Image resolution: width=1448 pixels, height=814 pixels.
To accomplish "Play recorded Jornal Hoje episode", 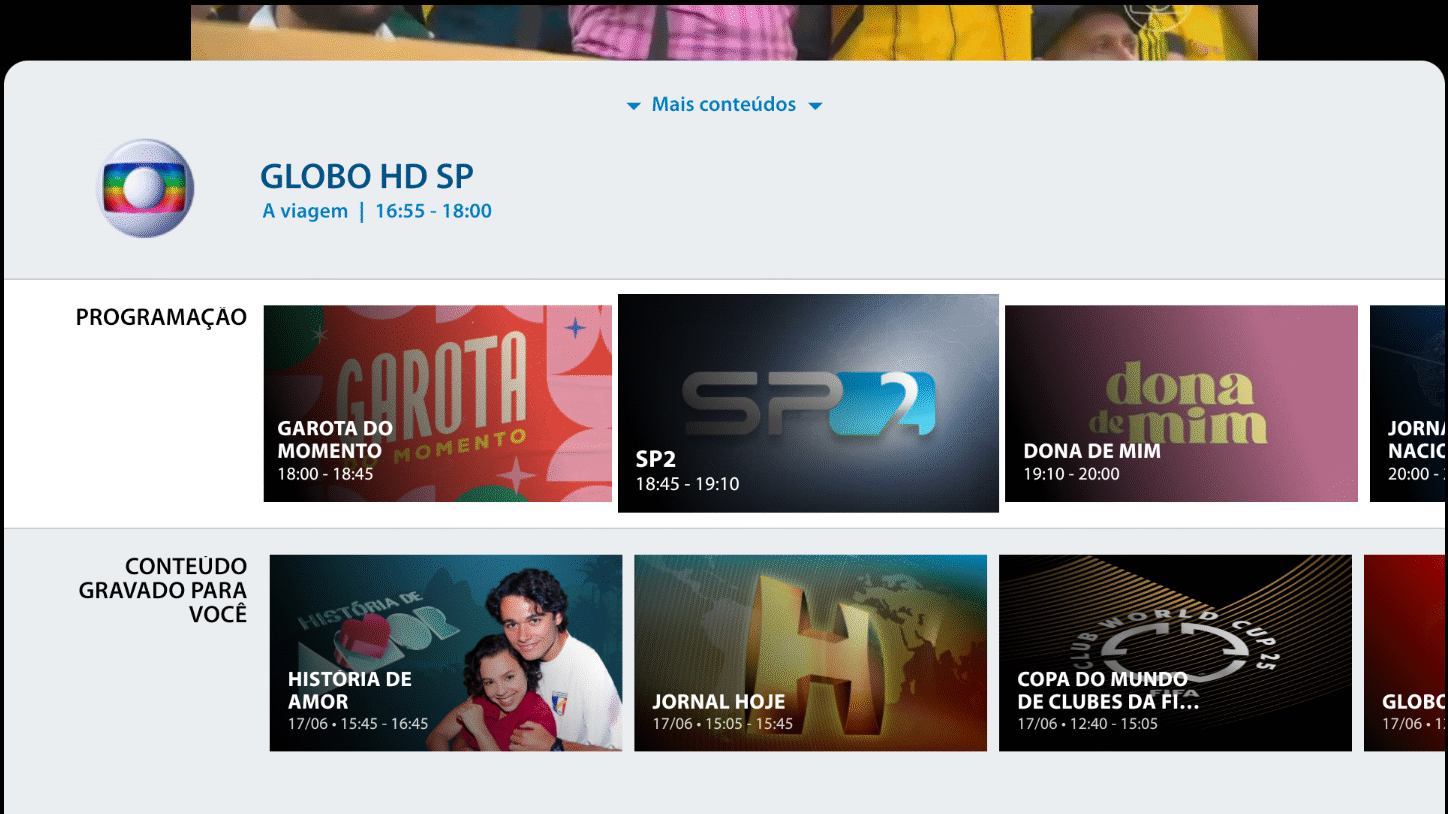I will (810, 653).
